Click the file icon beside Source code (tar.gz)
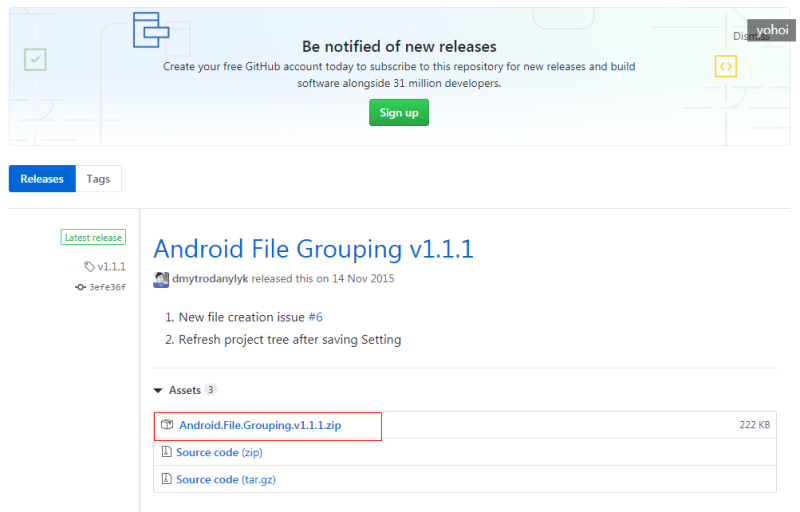The image size is (800, 512). [166, 478]
